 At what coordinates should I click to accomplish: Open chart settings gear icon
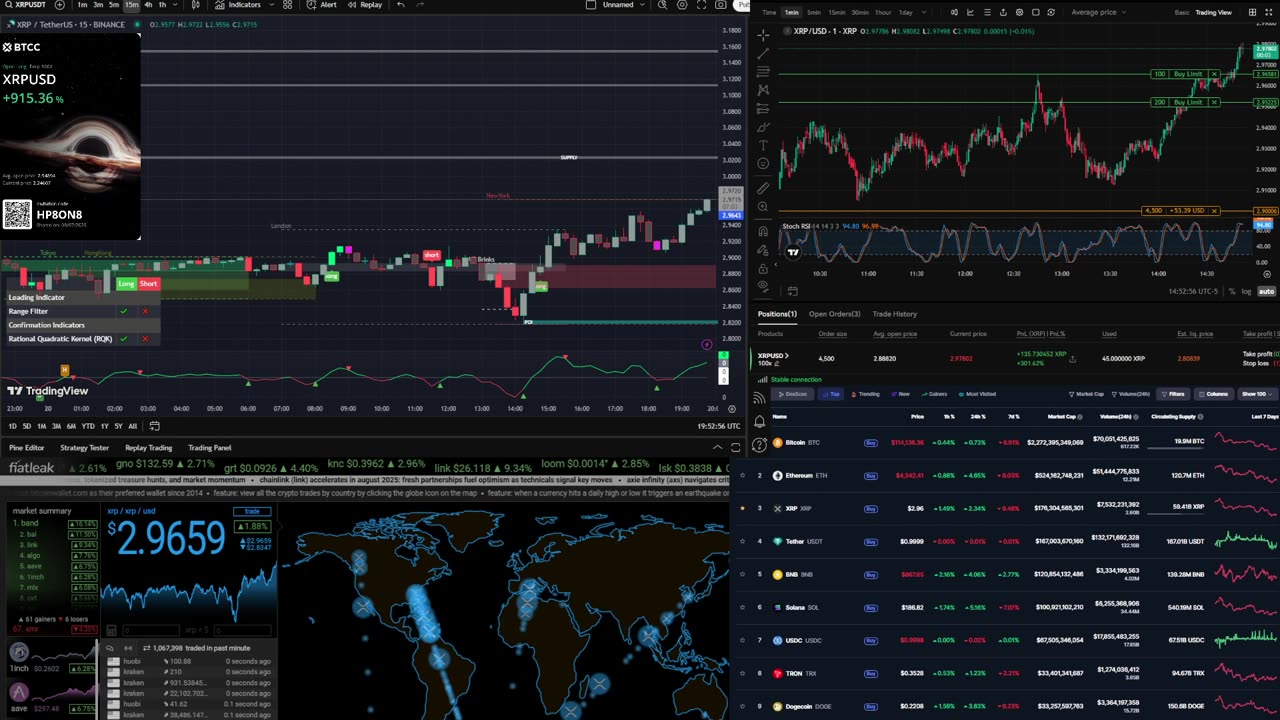pos(682,5)
